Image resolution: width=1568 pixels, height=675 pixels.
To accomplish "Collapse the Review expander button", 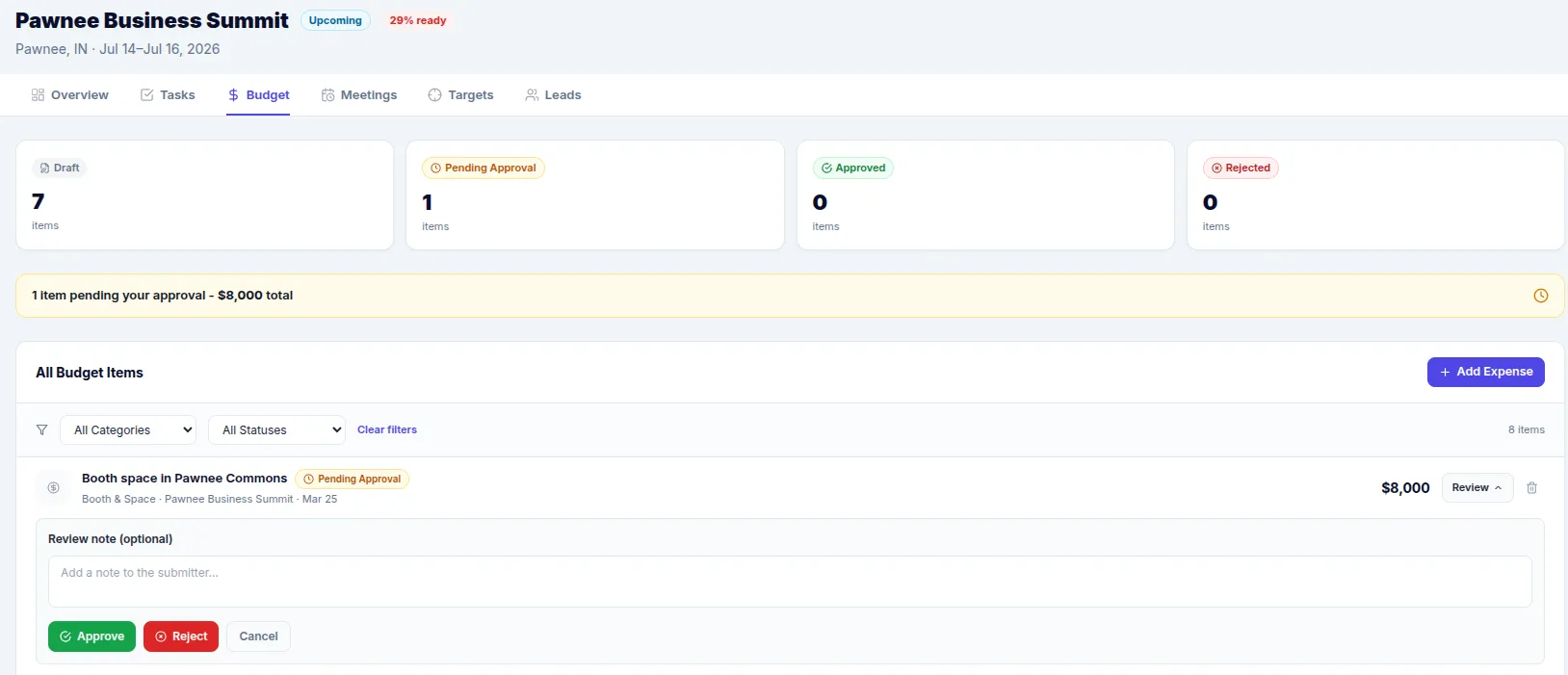I will [1477, 488].
